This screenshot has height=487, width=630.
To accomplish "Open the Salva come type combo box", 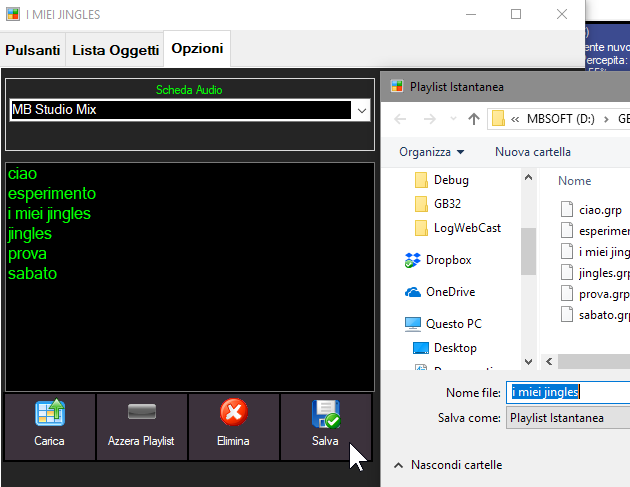I will pyautogui.click(x=567, y=417).
